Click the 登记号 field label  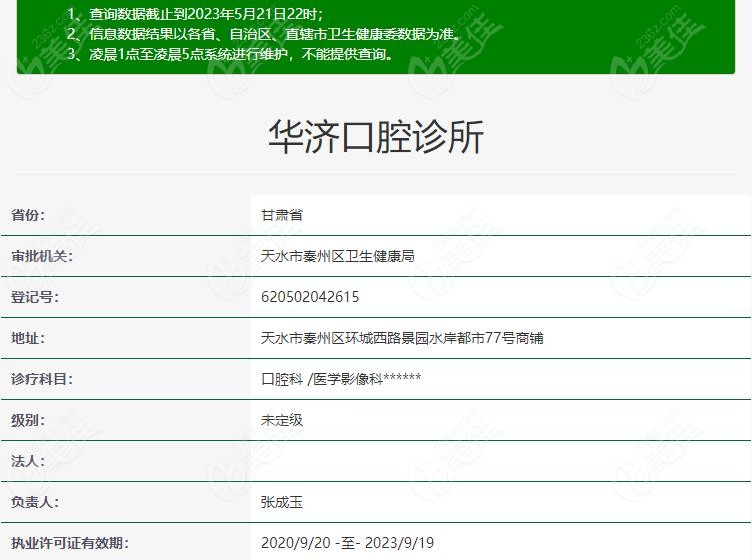(35, 297)
